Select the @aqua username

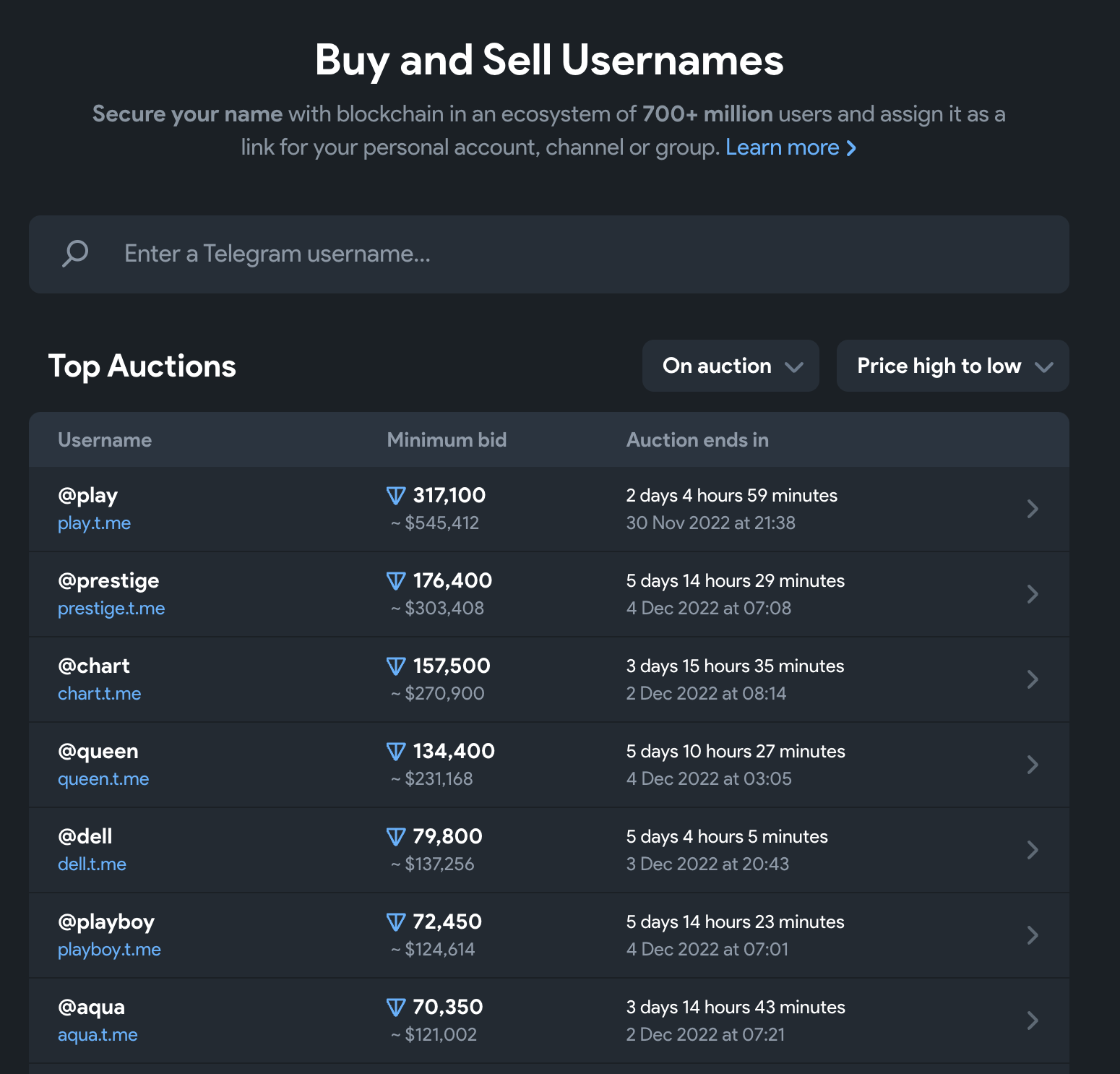92,1008
